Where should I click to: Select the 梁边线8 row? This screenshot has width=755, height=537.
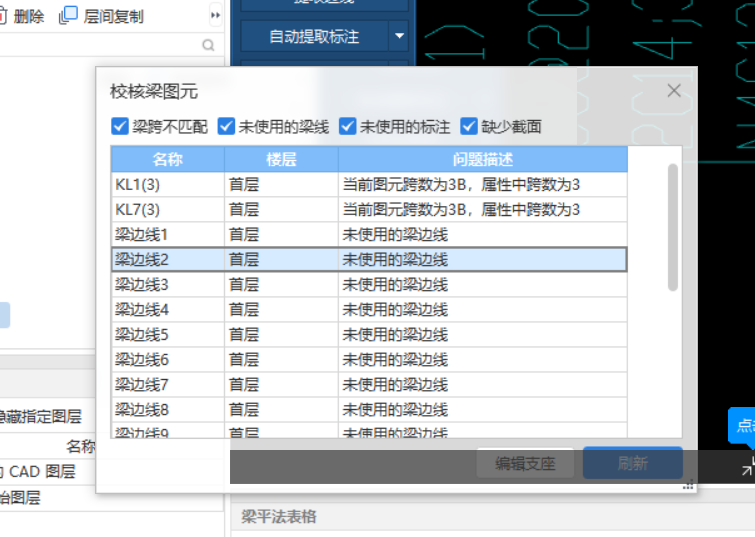(369, 410)
